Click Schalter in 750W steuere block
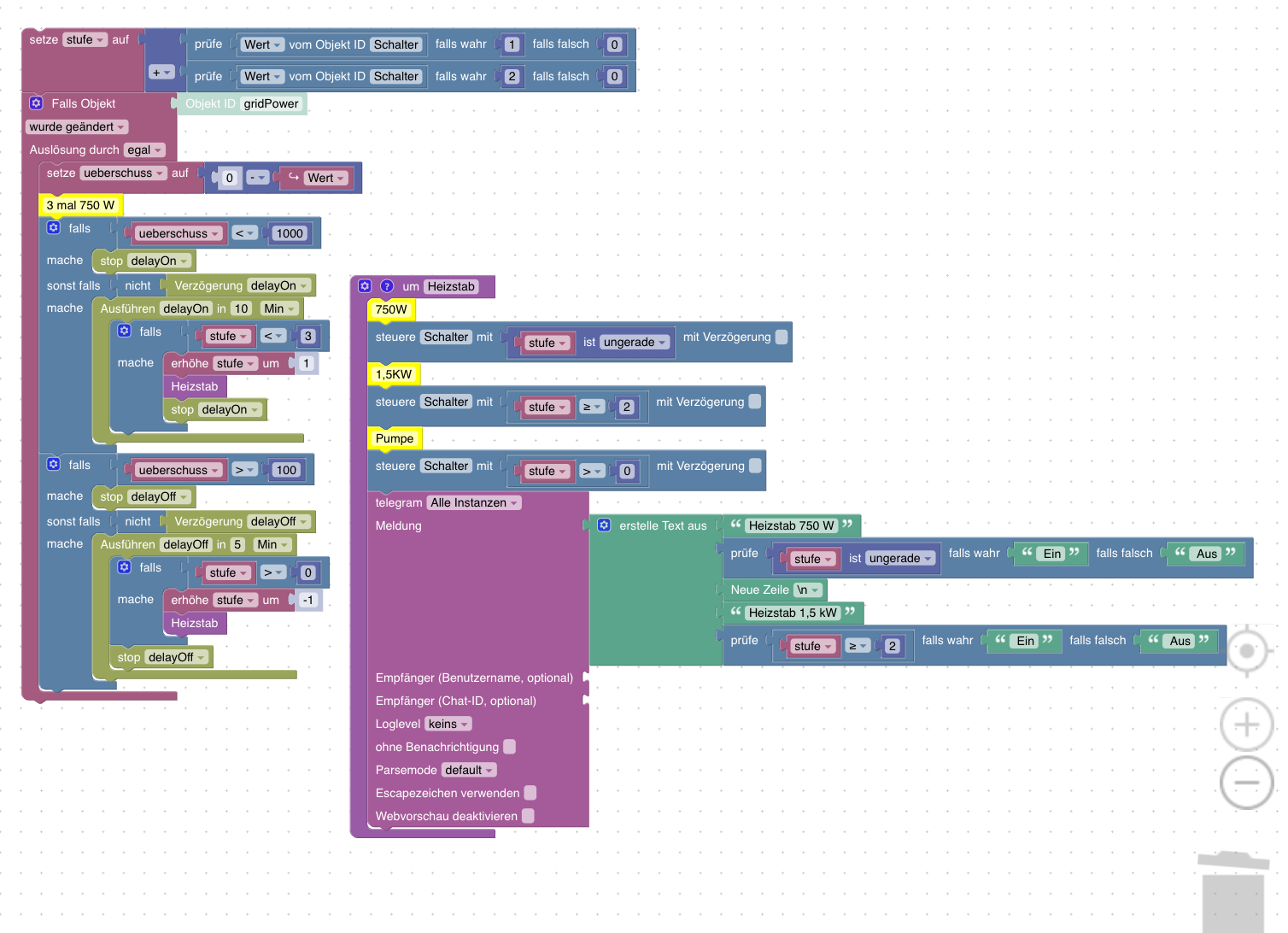The width and height of the screenshot is (1288, 933). click(447, 337)
